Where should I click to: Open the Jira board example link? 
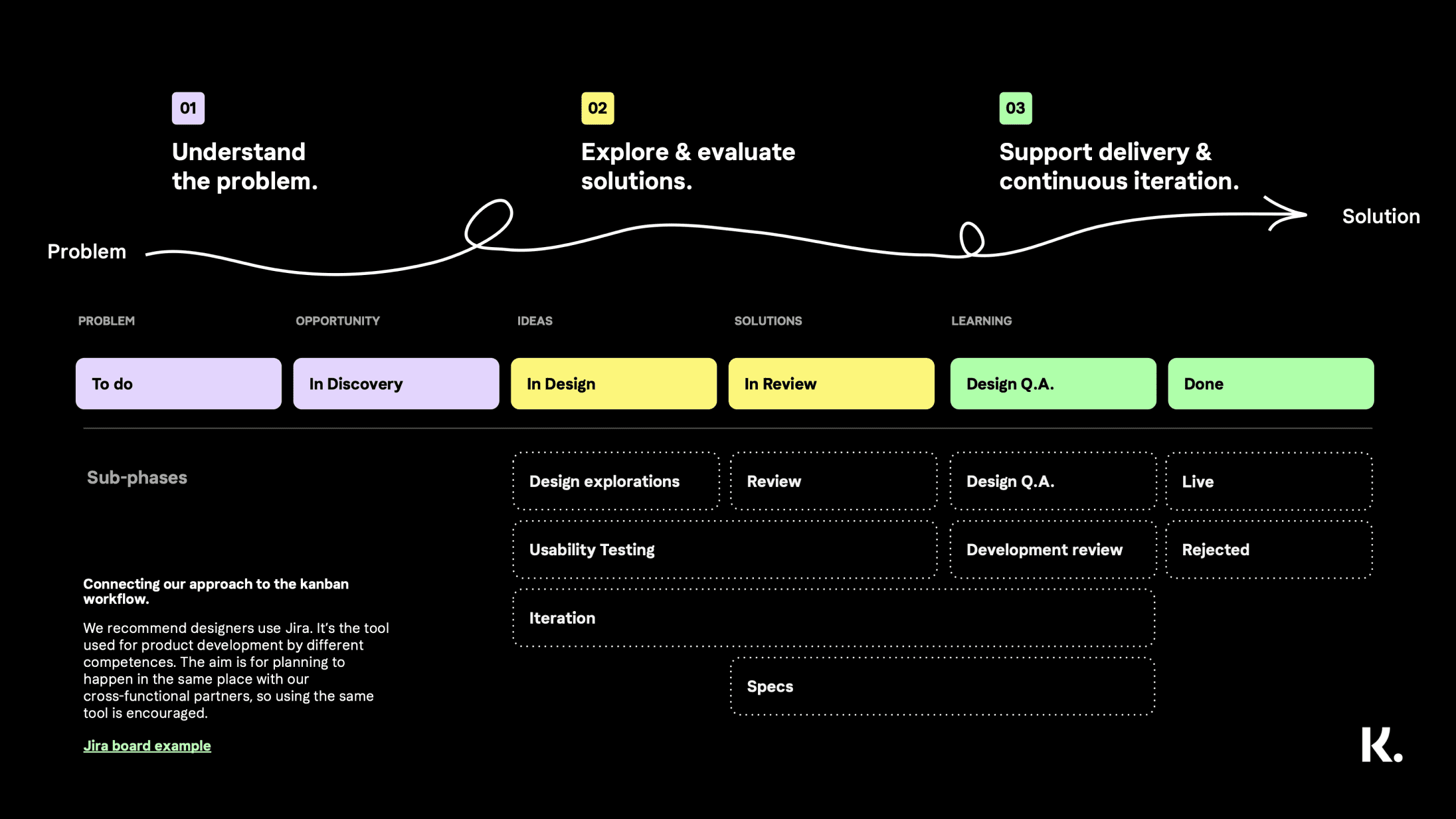pyautogui.click(x=147, y=745)
